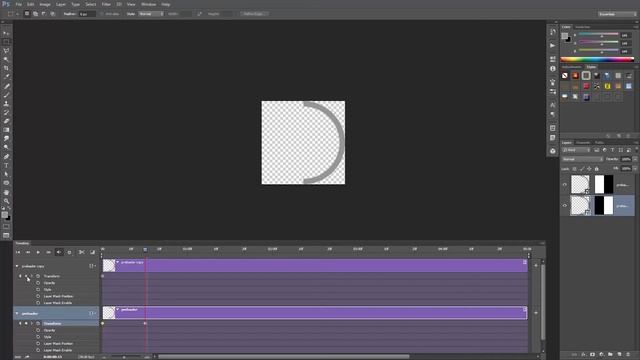Image resolution: width=640 pixels, height=360 pixels.
Task: Apply the red style swatch in Styles panel
Action: tap(586, 86)
